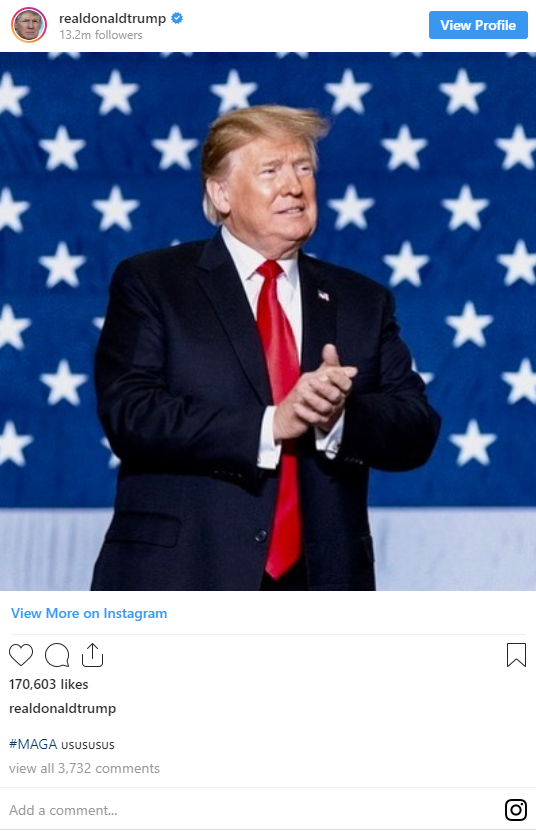Open Instagram via the camera logo icon

pyautogui.click(x=516, y=810)
